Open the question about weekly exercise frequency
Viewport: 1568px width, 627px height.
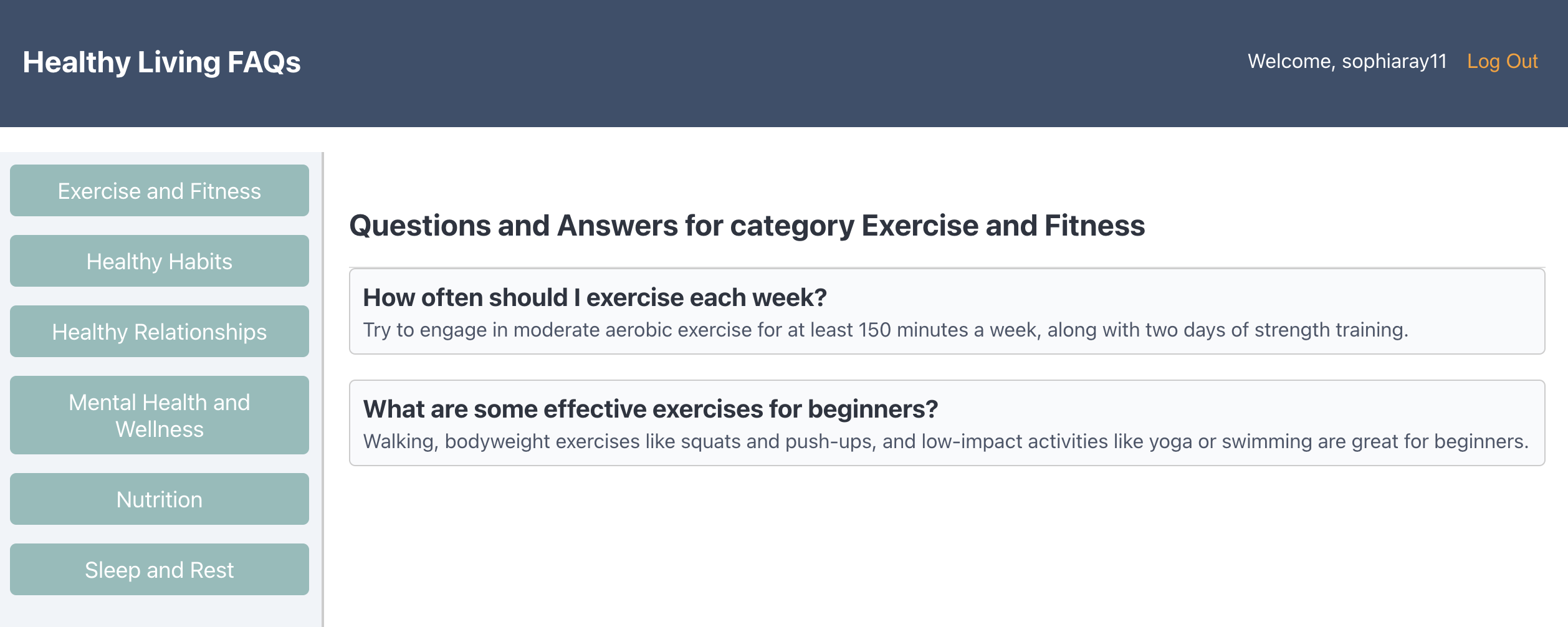click(594, 297)
